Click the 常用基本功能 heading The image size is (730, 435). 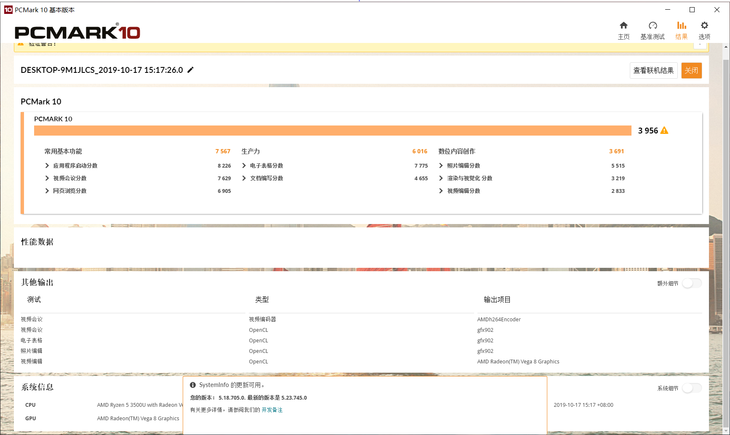coord(63,151)
